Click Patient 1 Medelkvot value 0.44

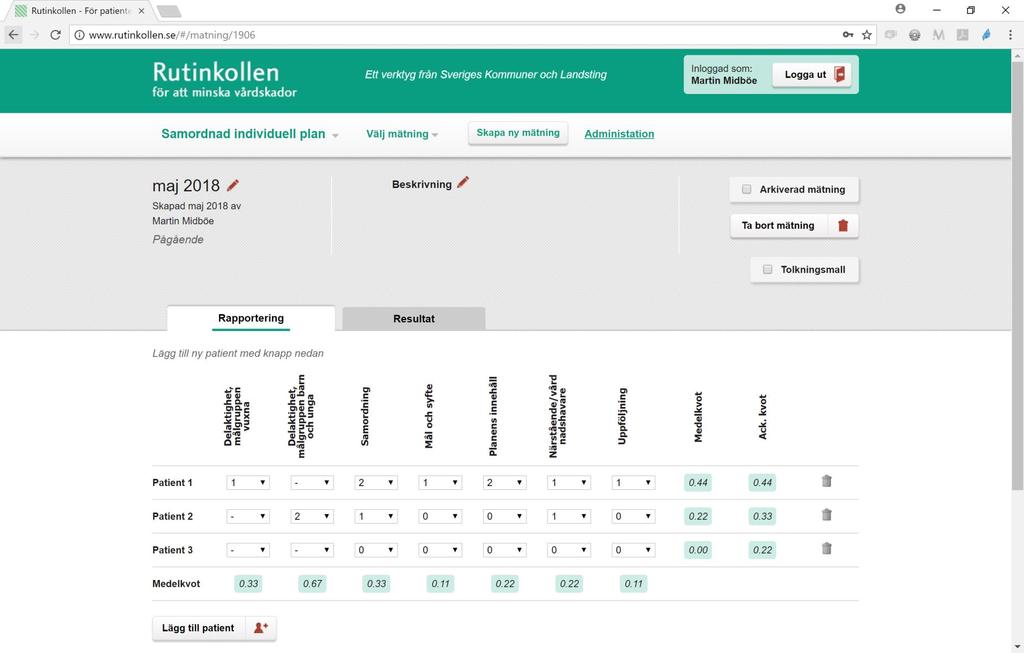coord(698,483)
